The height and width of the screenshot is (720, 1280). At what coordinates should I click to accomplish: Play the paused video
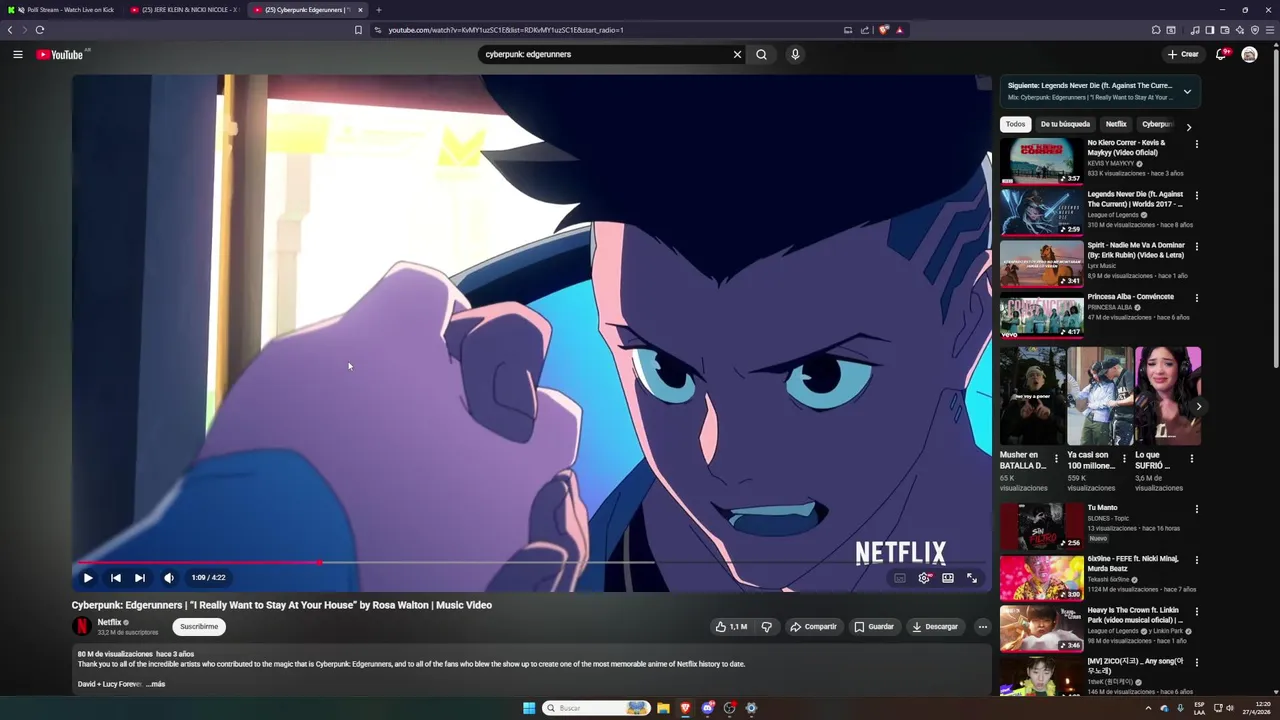point(88,577)
